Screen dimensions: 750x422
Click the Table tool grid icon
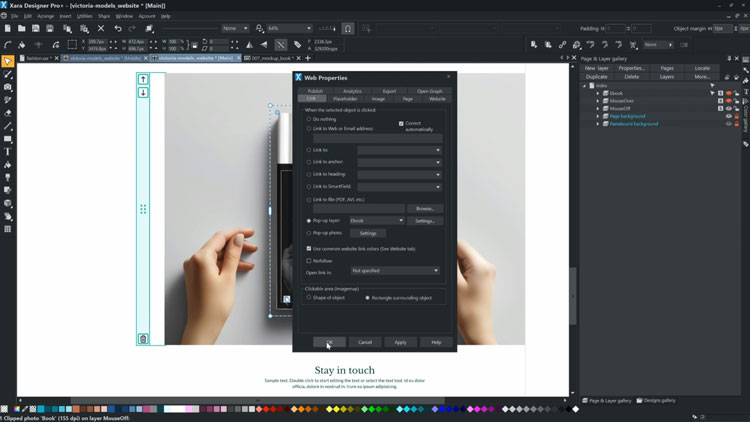tap(8, 229)
